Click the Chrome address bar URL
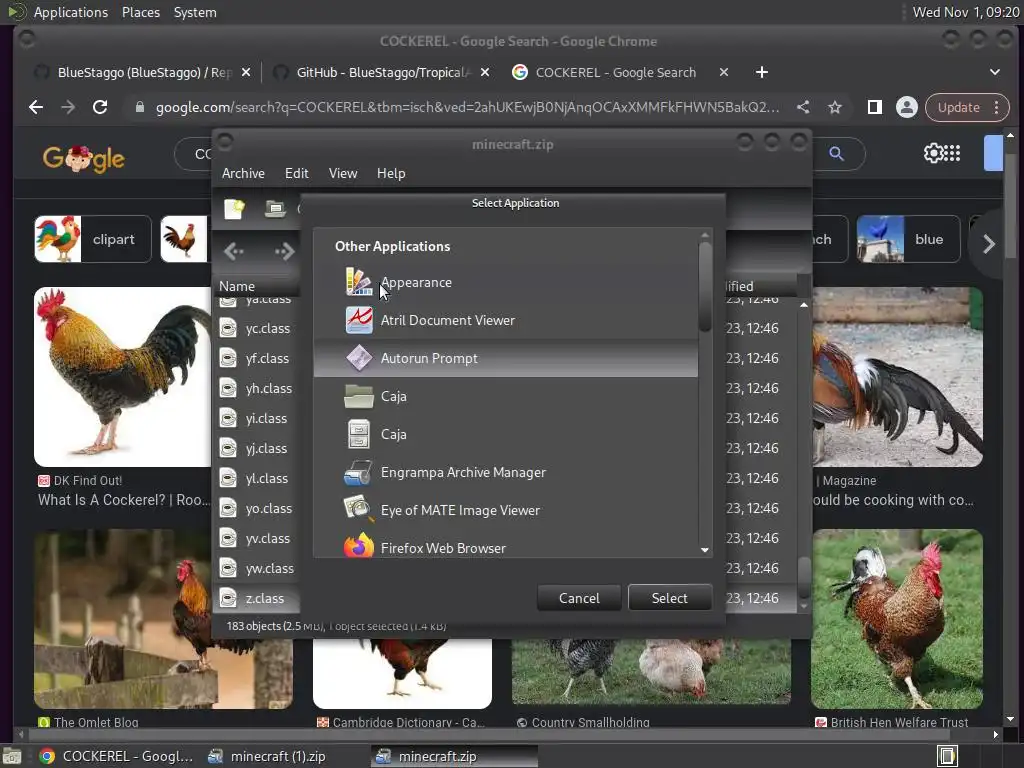Viewport: 1024px width, 768px height. pyautogui.click(x=467, y=107)
